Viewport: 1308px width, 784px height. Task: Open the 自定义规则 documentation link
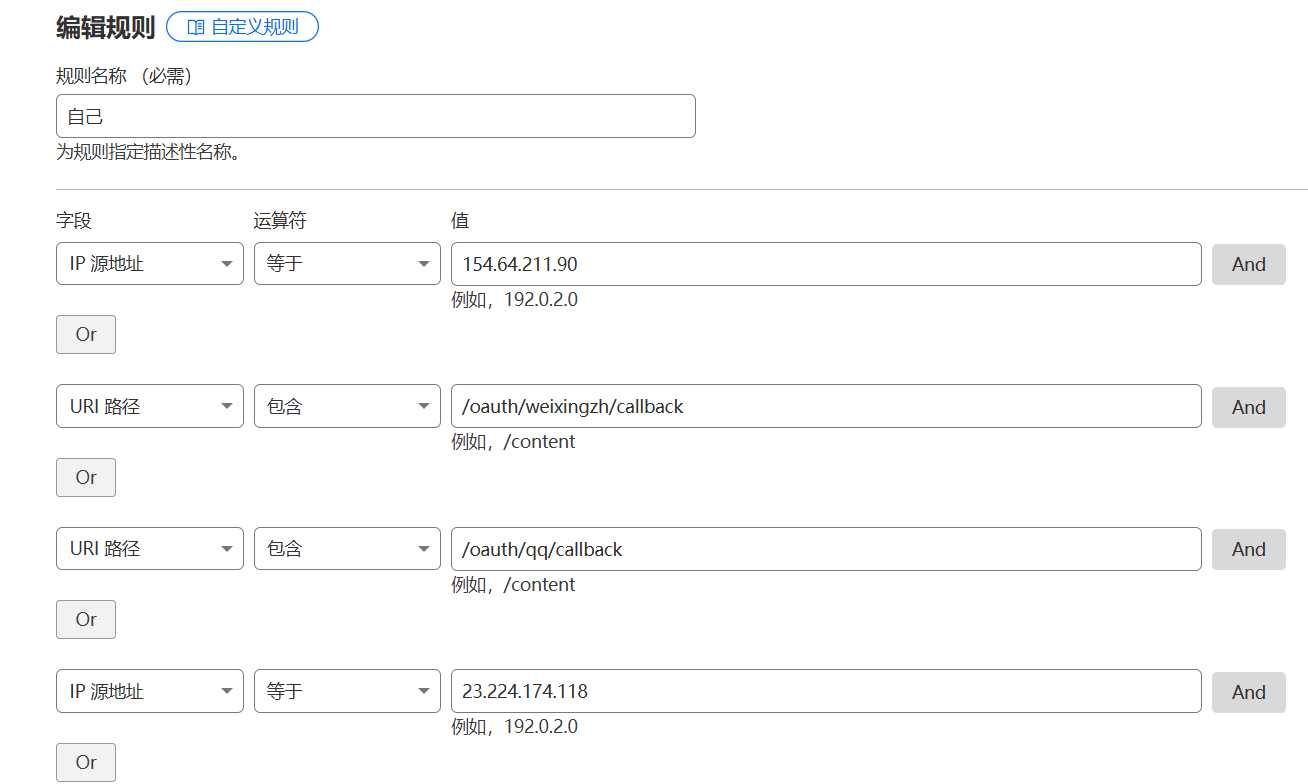pyautogui.click(x=242, y=27)
